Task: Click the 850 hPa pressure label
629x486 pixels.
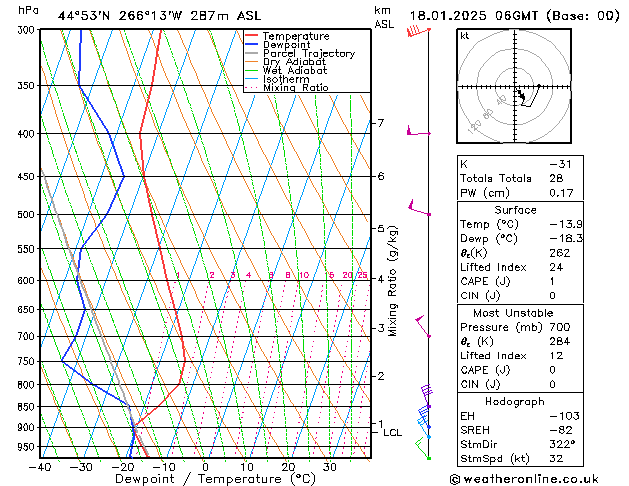Action: click(x=26, y=407)
